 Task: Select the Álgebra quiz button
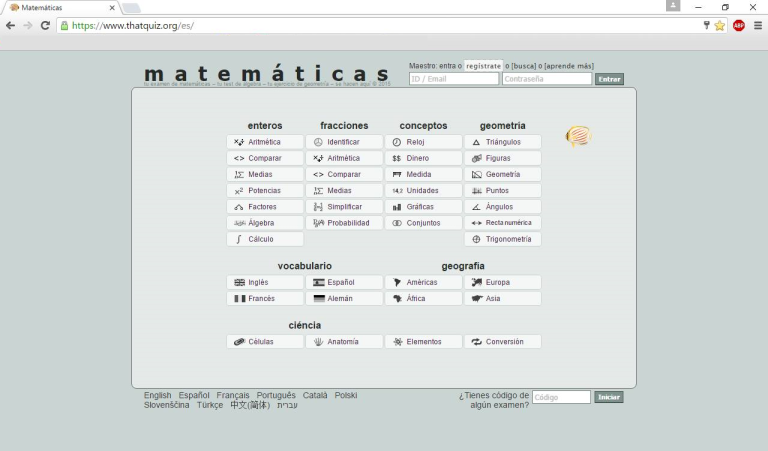265,223
